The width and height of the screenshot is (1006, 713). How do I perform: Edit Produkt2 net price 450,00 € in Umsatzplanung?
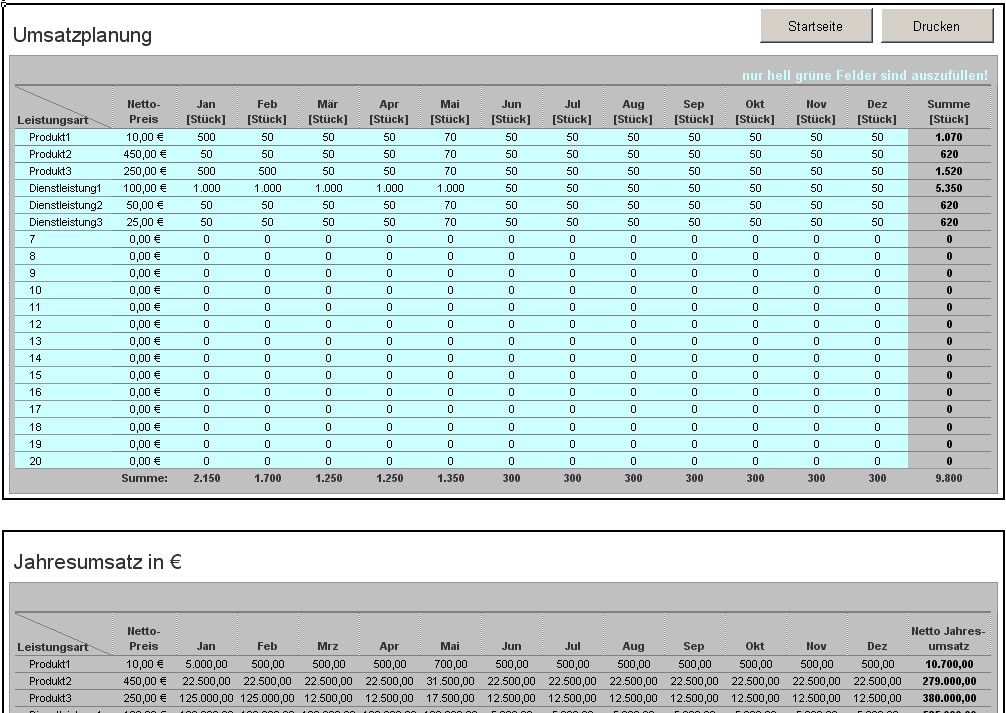[x=144, y=154]
